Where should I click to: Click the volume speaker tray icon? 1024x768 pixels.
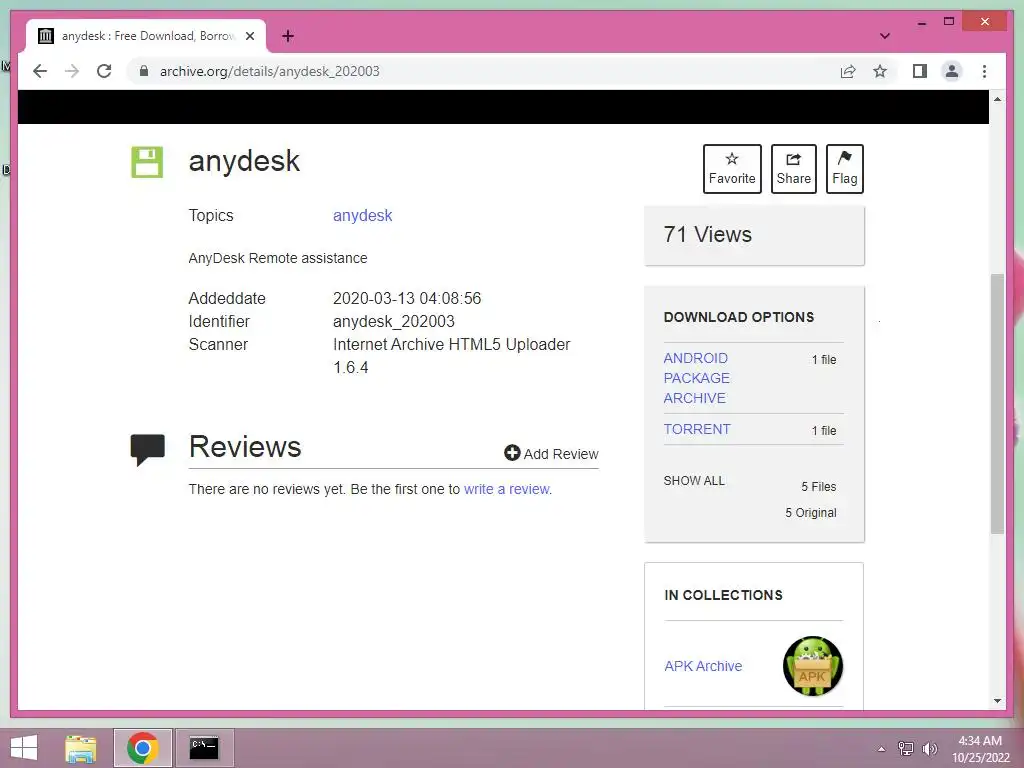[929, 748]
